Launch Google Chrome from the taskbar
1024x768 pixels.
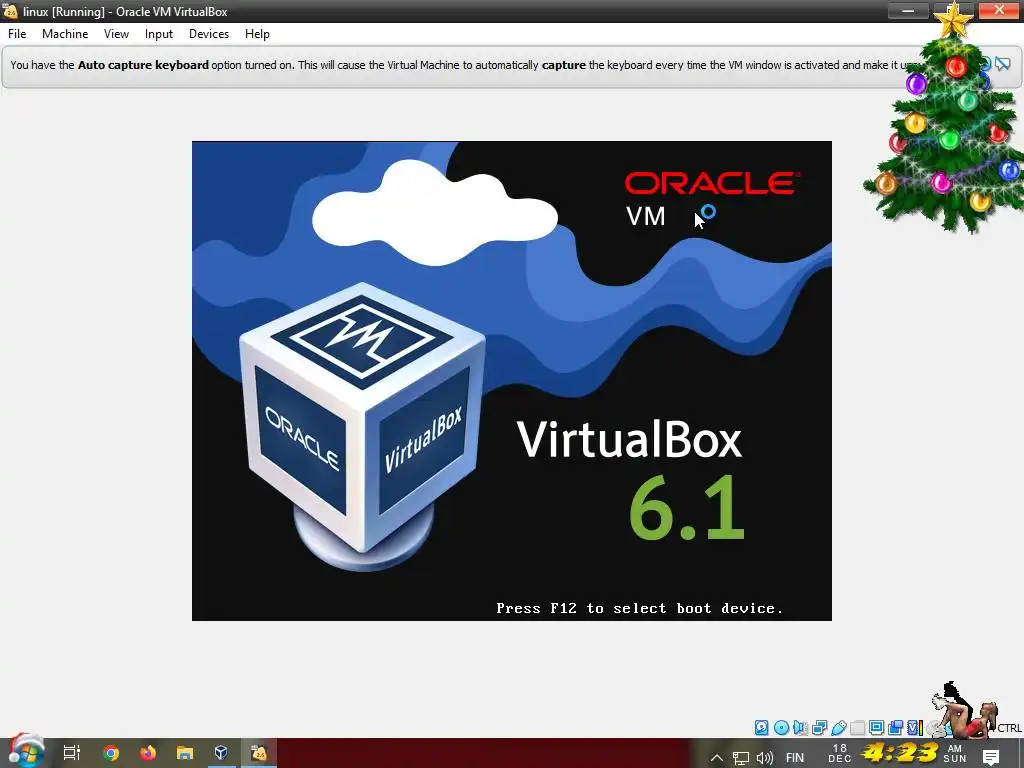(x=111, y=753)
